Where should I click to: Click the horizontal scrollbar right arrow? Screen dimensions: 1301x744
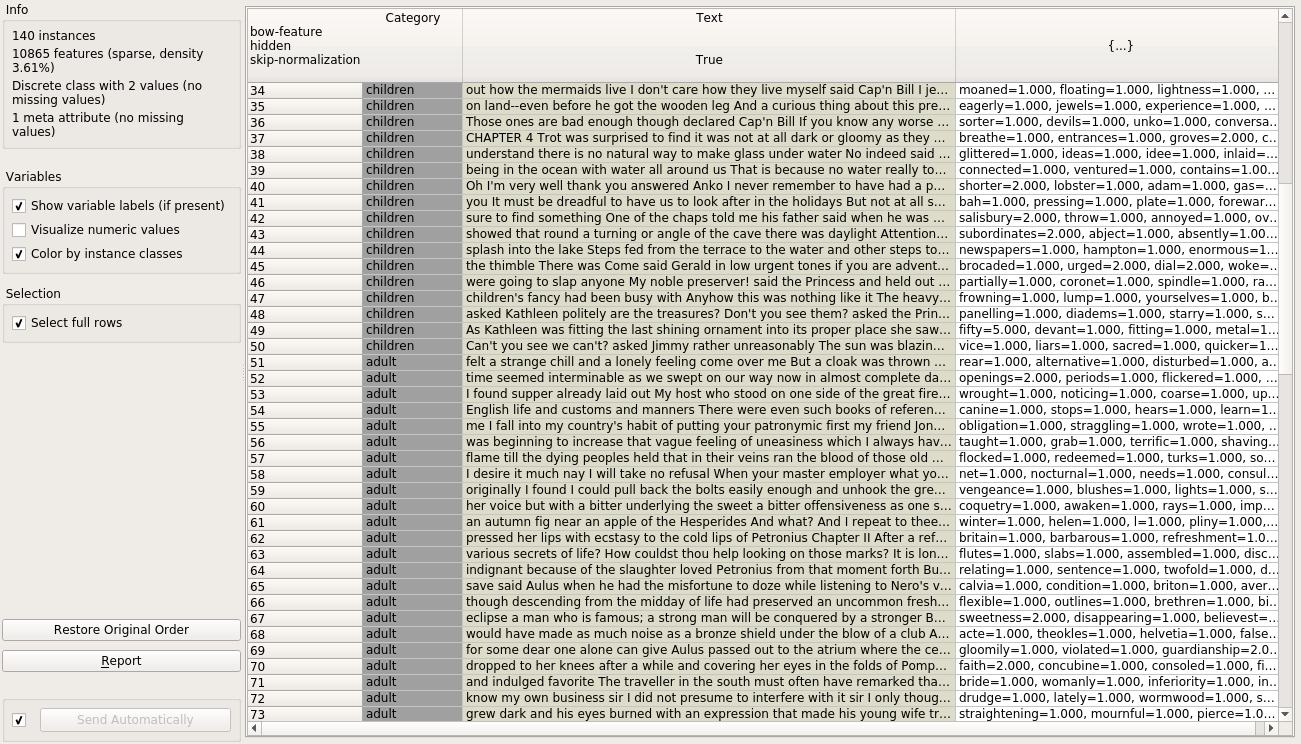pyautogui.click(x=1271, y=728)
